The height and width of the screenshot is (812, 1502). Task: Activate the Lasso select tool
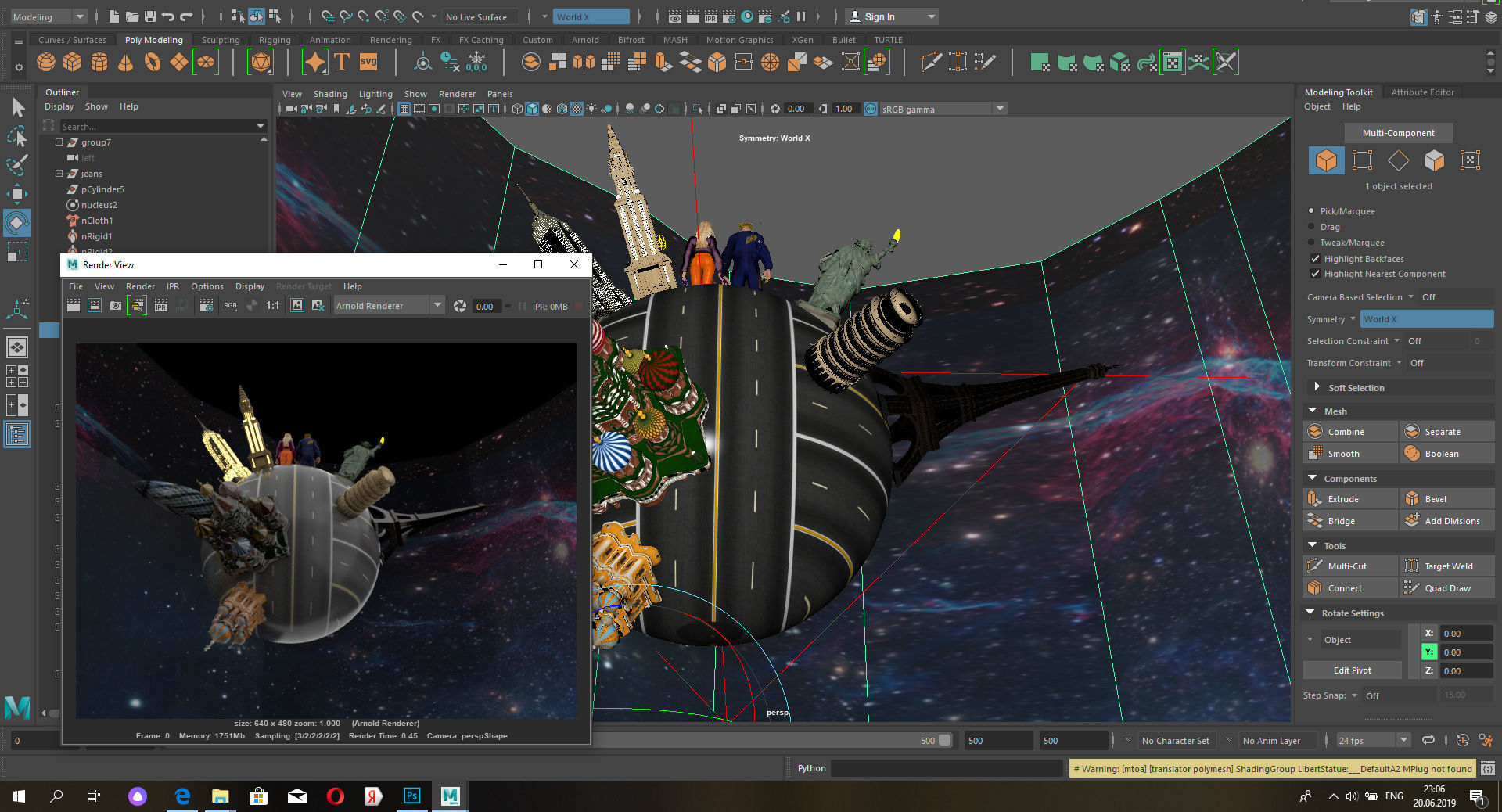pyautogui.click(x=17, y=136)
